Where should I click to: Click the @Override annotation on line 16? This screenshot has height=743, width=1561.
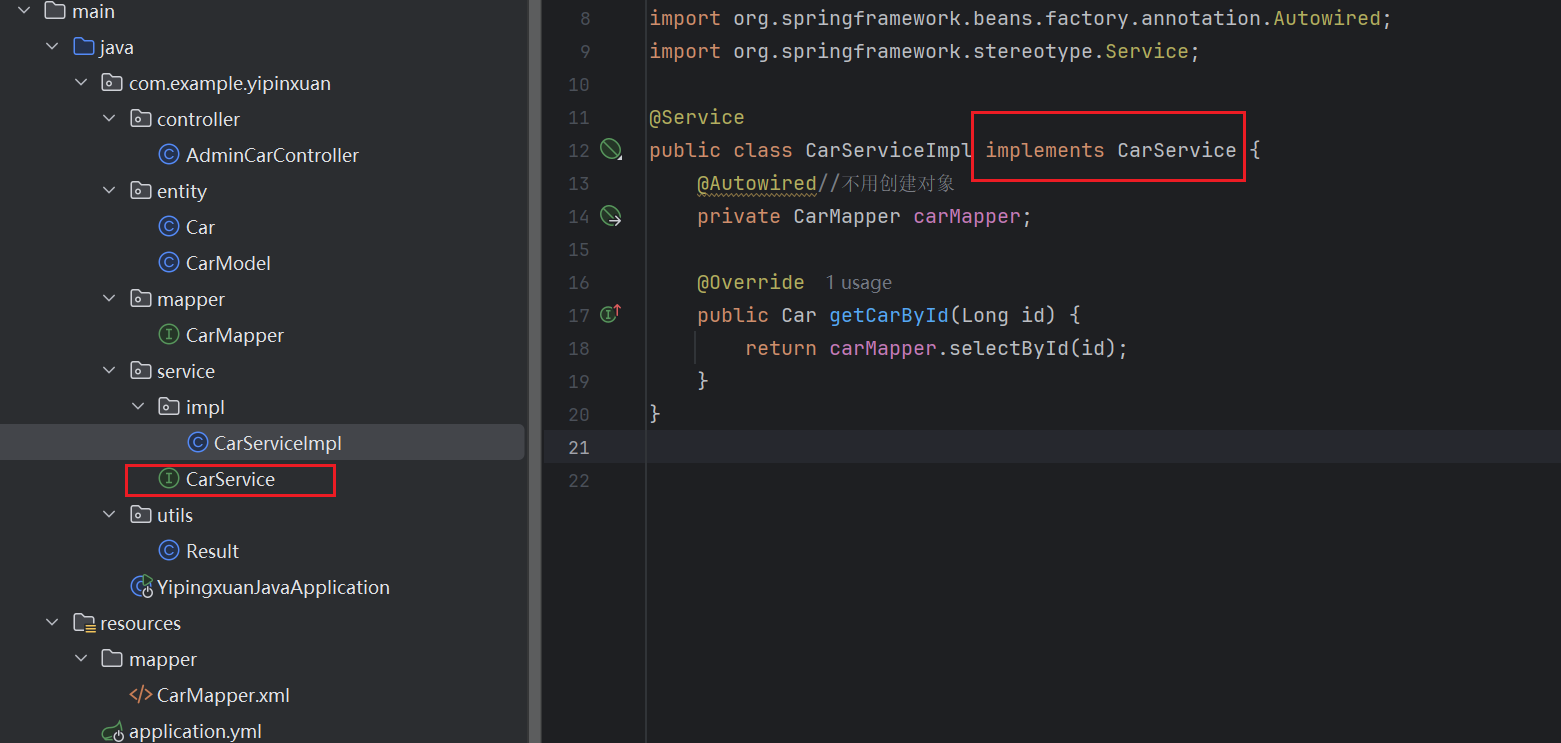click(751, 282)
